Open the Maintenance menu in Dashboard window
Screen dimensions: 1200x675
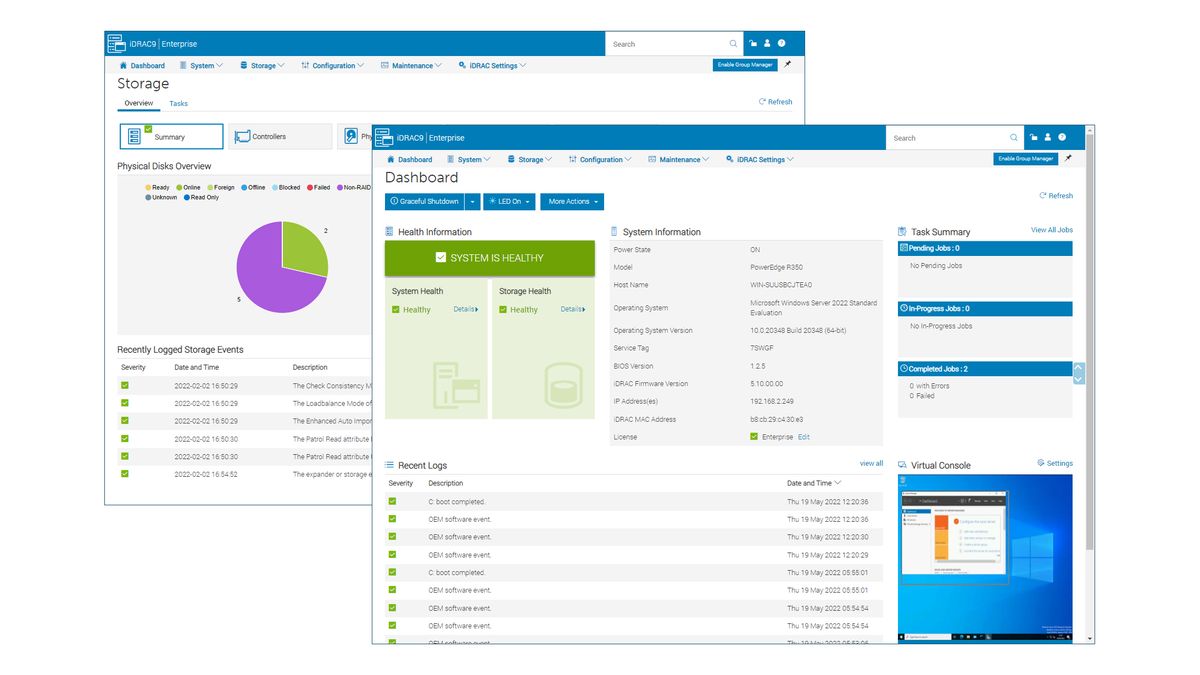tap(679, 160)
